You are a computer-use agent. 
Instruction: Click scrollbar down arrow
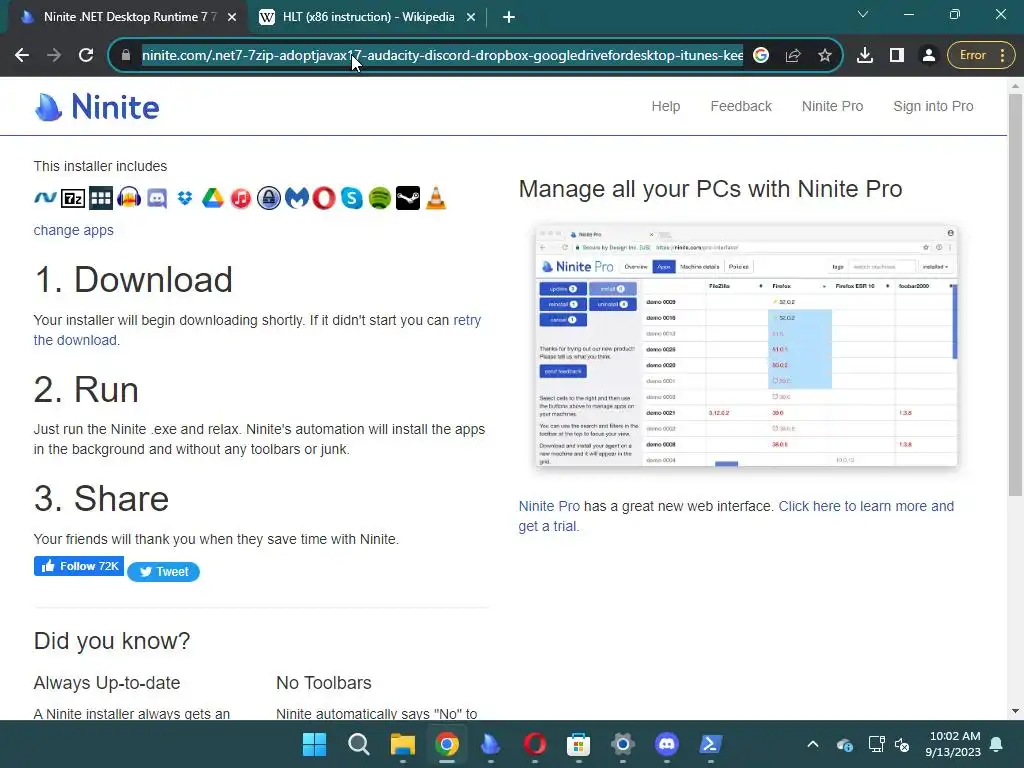(x=1016, y=711)
